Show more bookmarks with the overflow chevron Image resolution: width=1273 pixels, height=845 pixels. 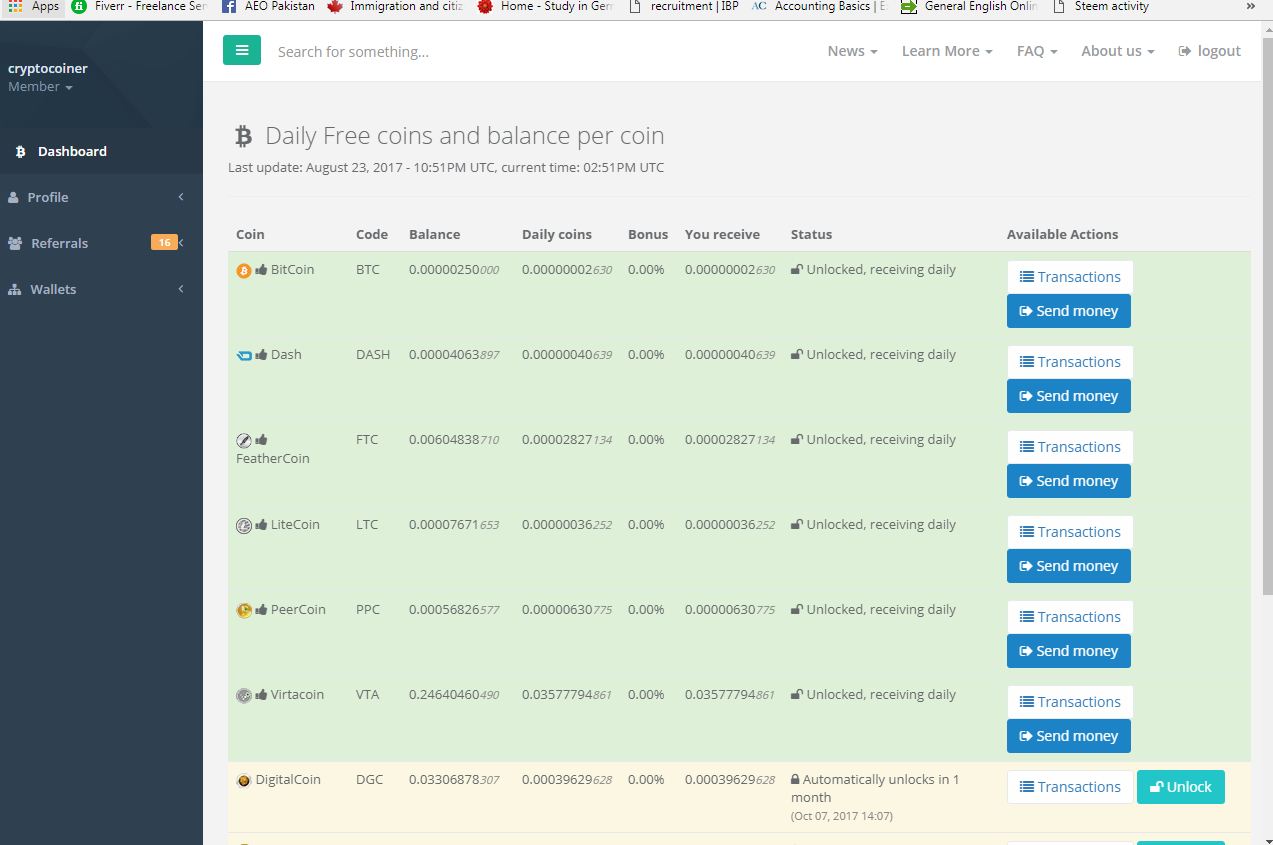pos(1250,6)
